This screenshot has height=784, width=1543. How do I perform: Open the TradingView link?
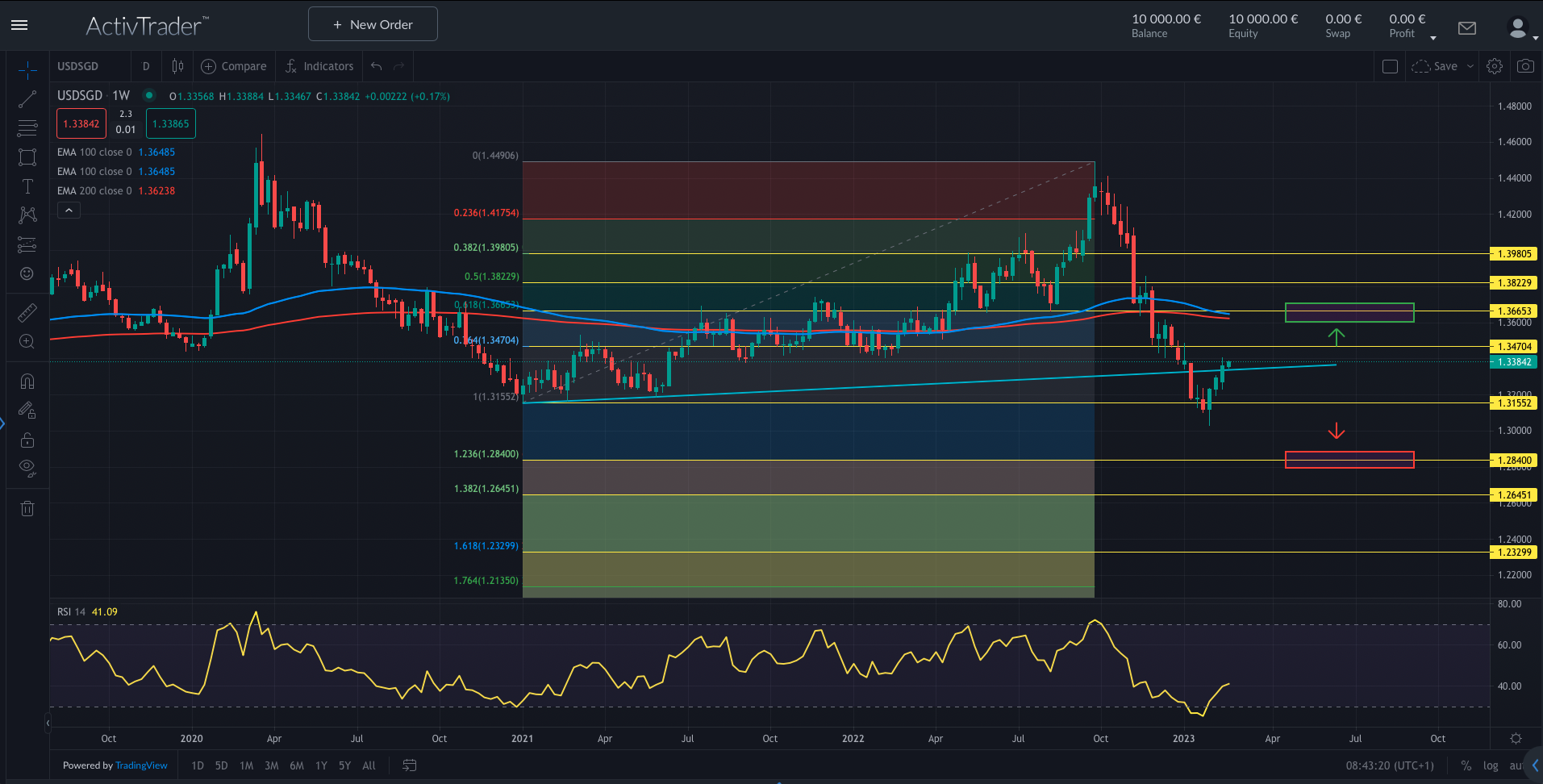click(141, 765)
